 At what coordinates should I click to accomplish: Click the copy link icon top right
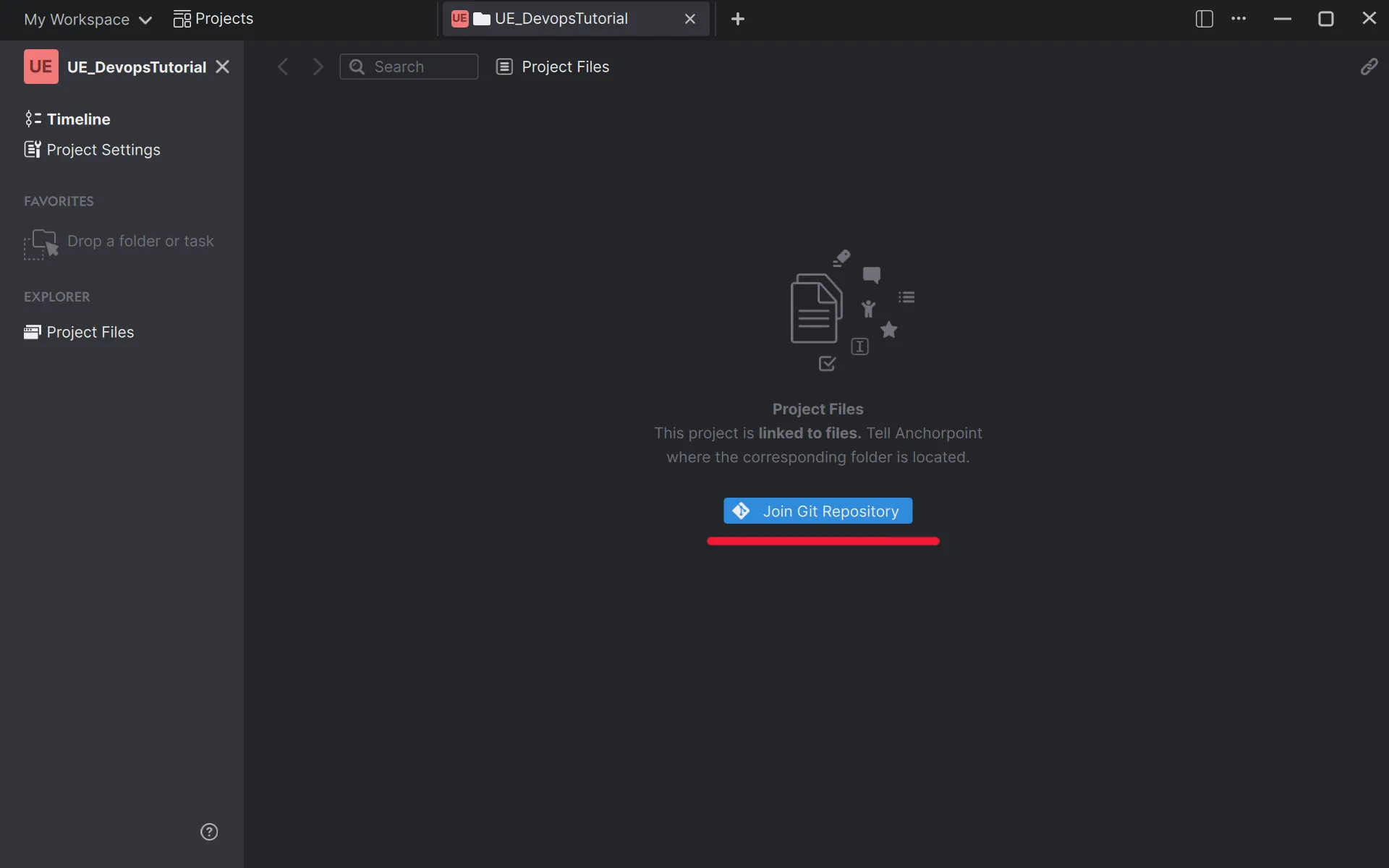[x=1369, y=67]
